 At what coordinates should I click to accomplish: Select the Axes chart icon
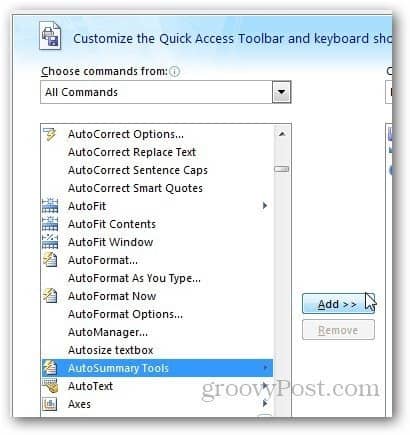[50, 404]
